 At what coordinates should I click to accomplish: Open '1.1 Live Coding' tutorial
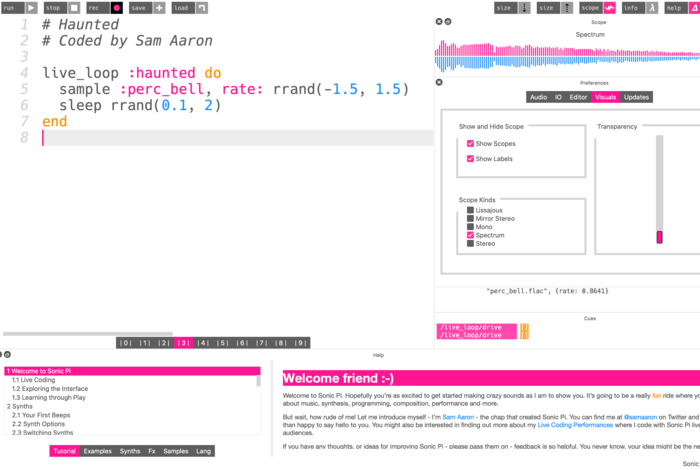tap(33, 380)
